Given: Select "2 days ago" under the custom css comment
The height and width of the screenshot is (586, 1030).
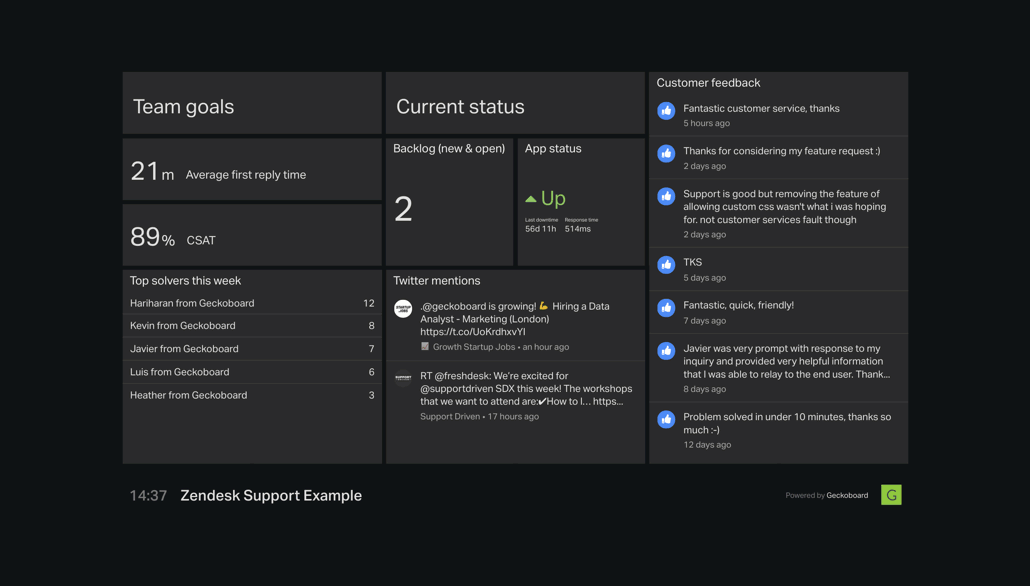Looking at the screenshot, I should (704, 234).
